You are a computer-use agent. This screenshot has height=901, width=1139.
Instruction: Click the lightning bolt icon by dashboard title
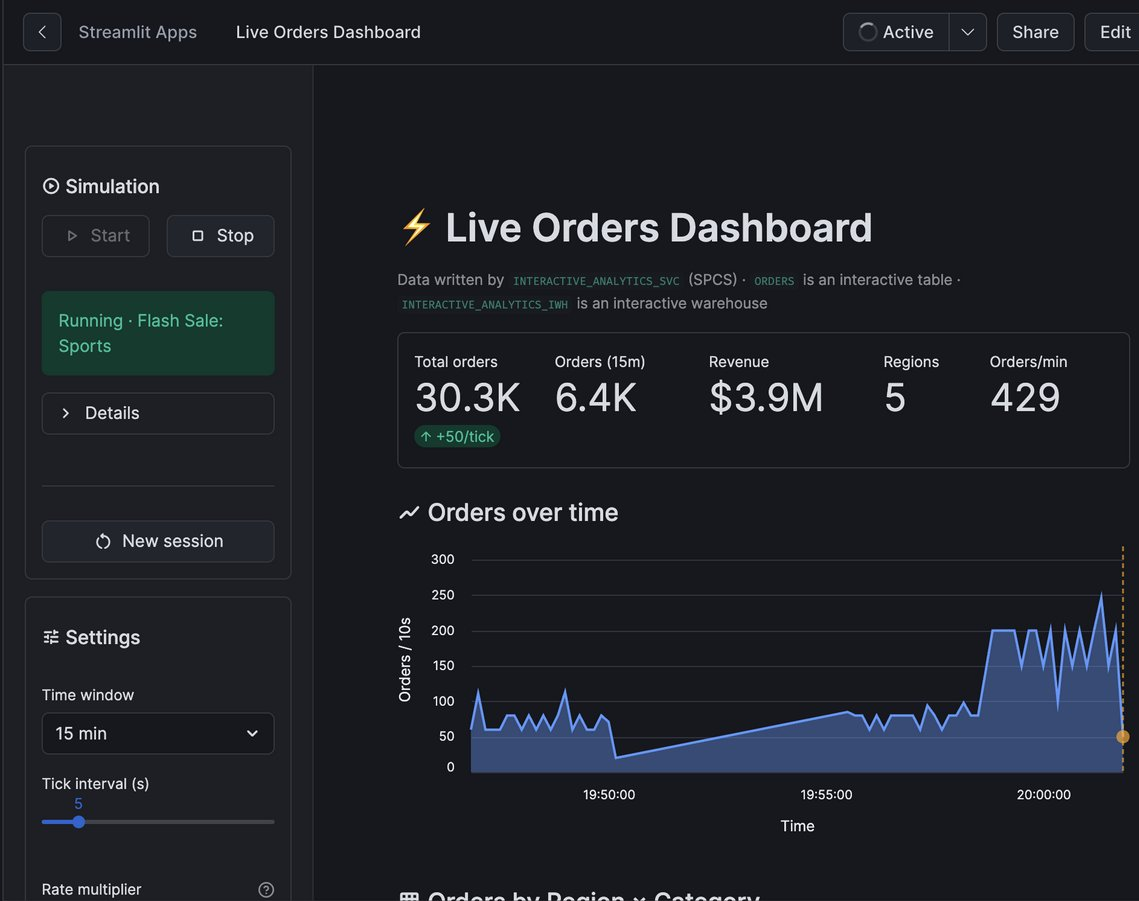pyautogui.click(x=416, y=227)
